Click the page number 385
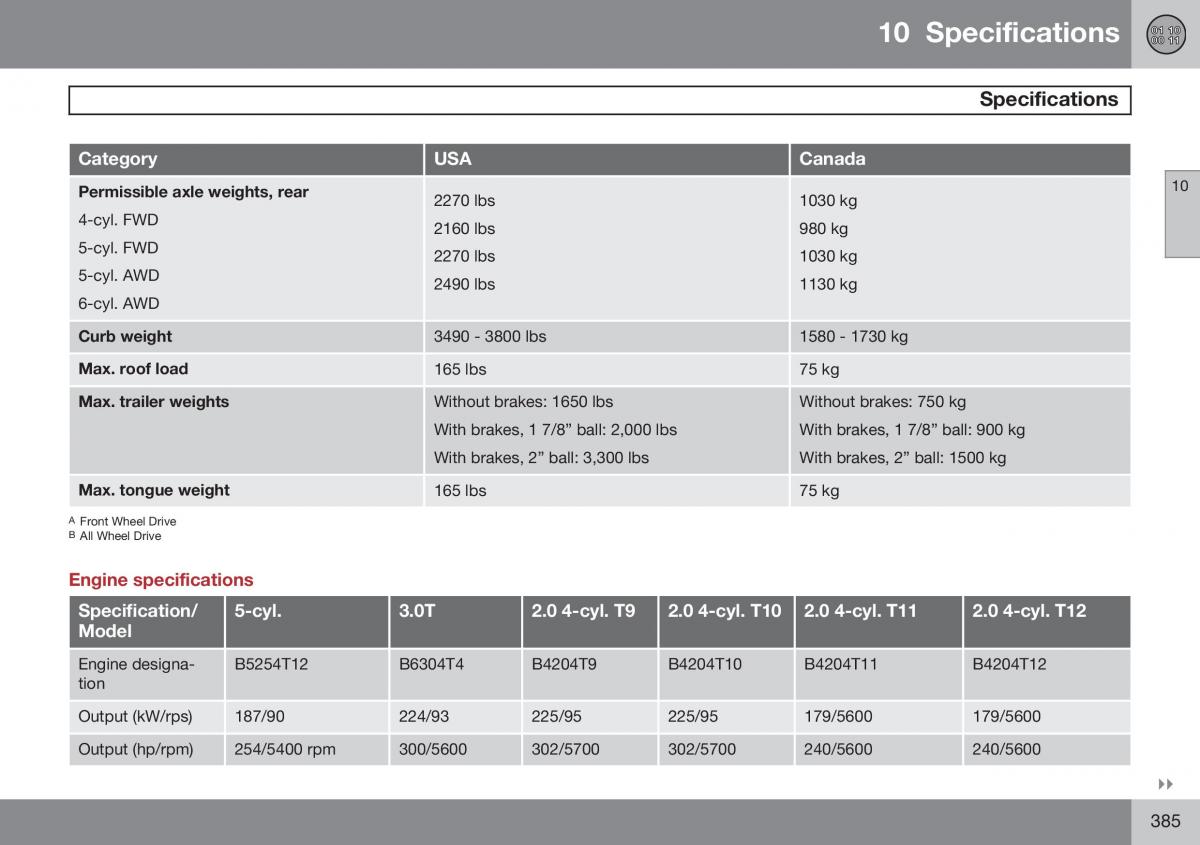This screenshot has width=1200, height=845. click(x=1165, y=821)
